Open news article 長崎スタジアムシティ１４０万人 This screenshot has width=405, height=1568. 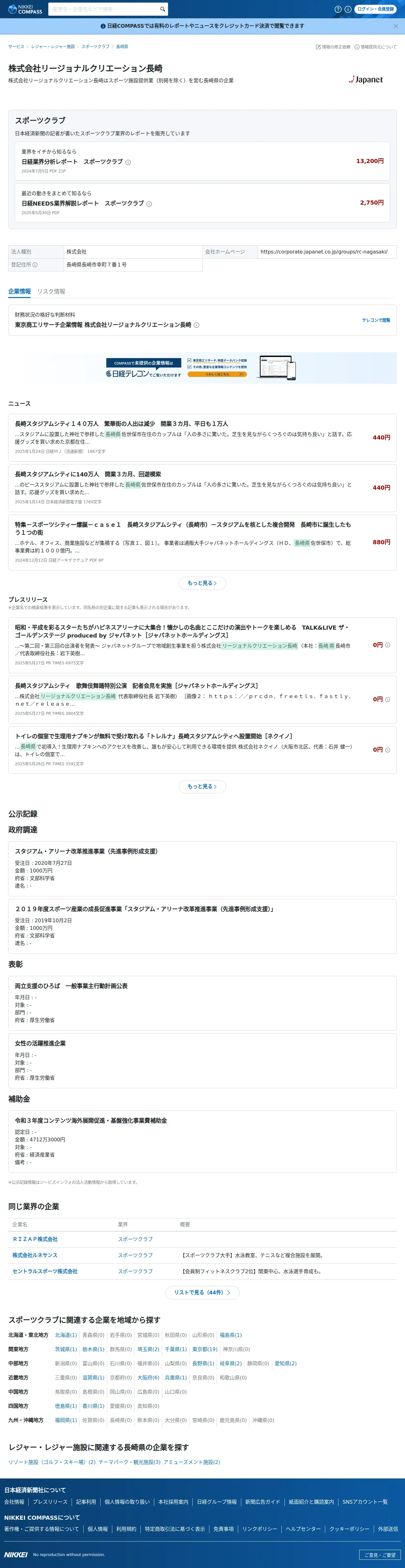(202, 437)
